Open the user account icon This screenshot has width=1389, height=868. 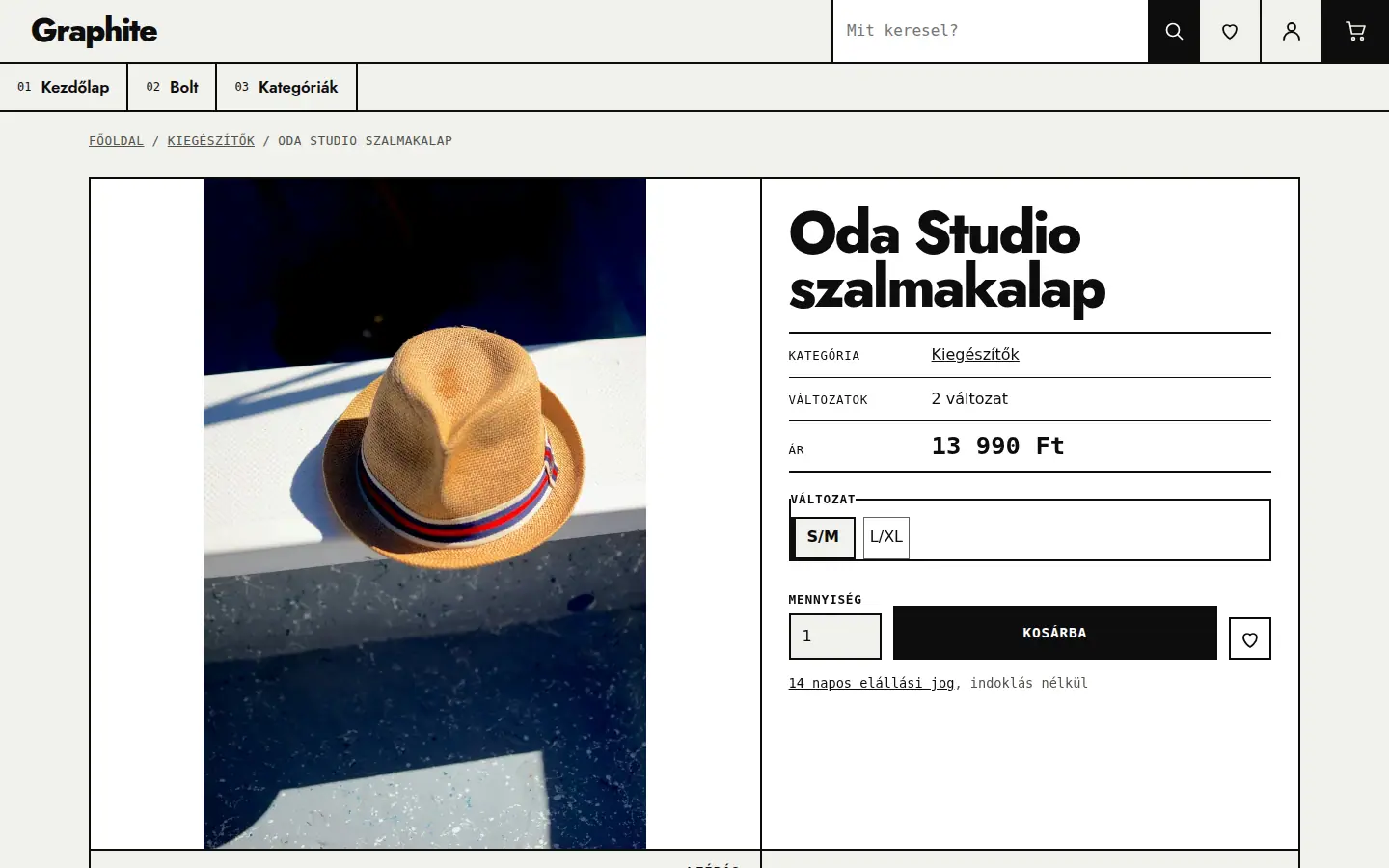point(1291,31)
